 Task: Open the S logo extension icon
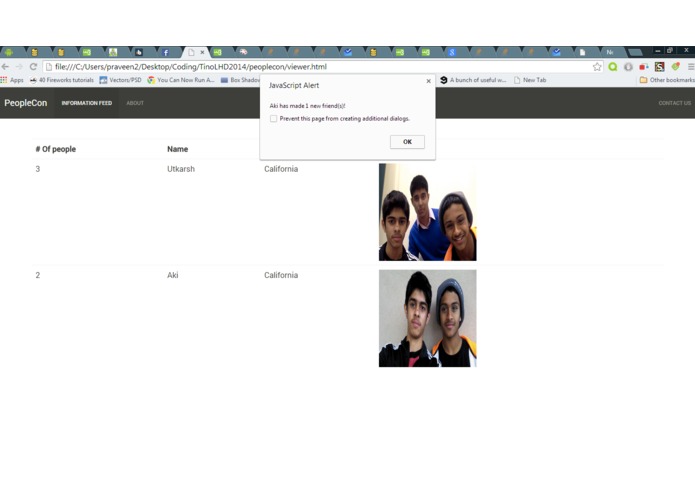660,67
